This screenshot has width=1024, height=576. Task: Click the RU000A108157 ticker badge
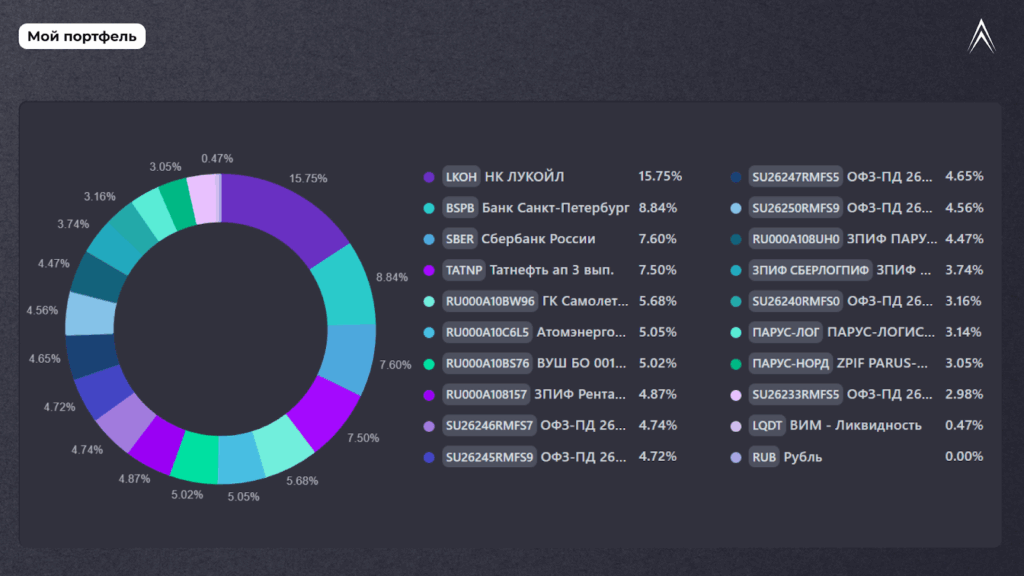[x=486, y=394]
